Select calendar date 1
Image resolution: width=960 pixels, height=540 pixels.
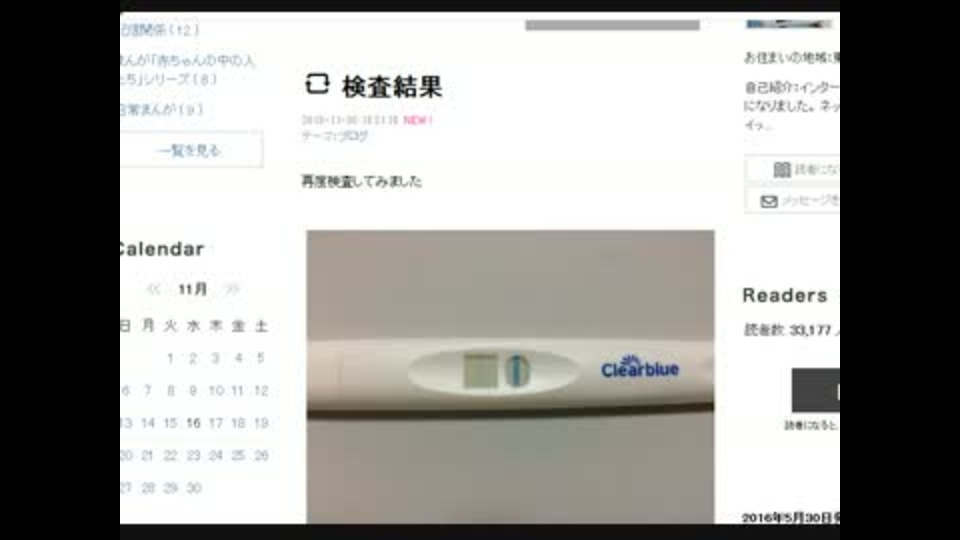(x=170, y=358)
